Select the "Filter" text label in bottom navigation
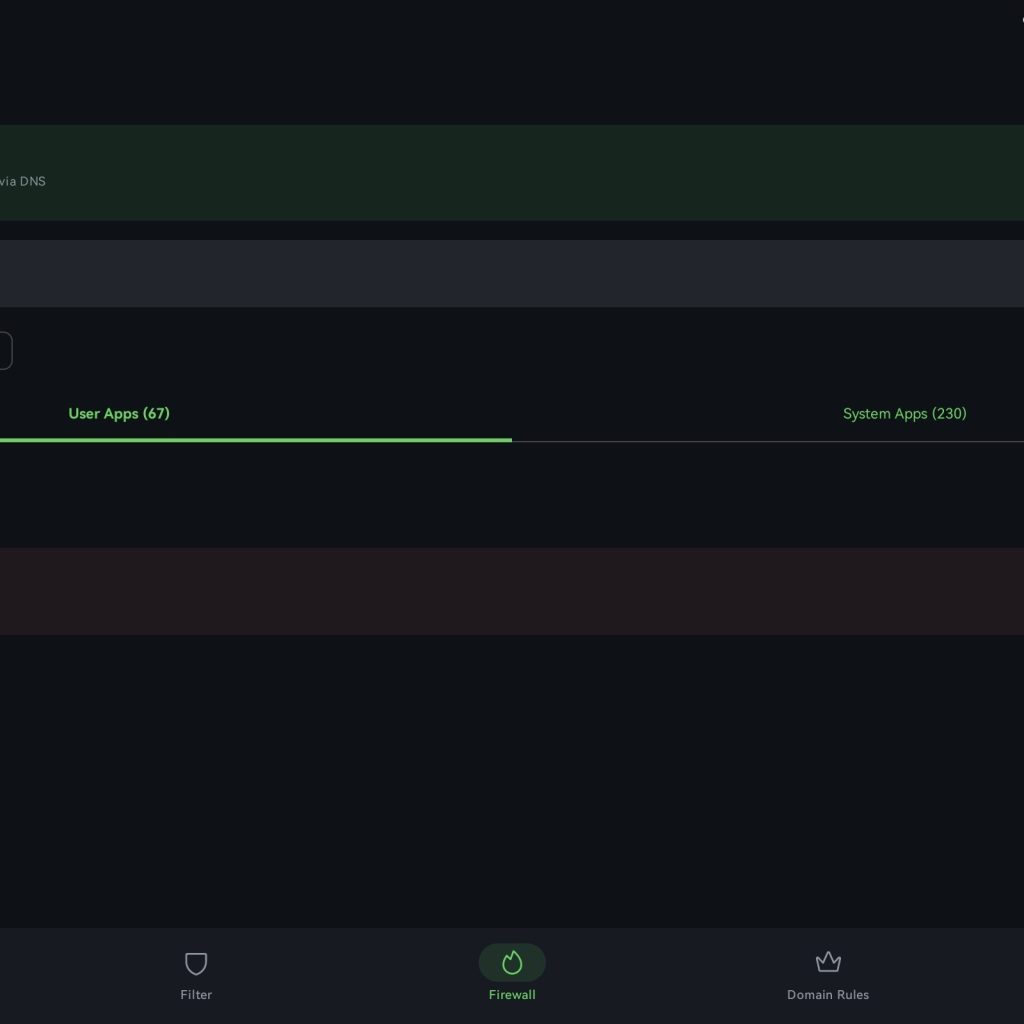Viewport: 1024px width, 1024px height. click(x=196, y=995)
